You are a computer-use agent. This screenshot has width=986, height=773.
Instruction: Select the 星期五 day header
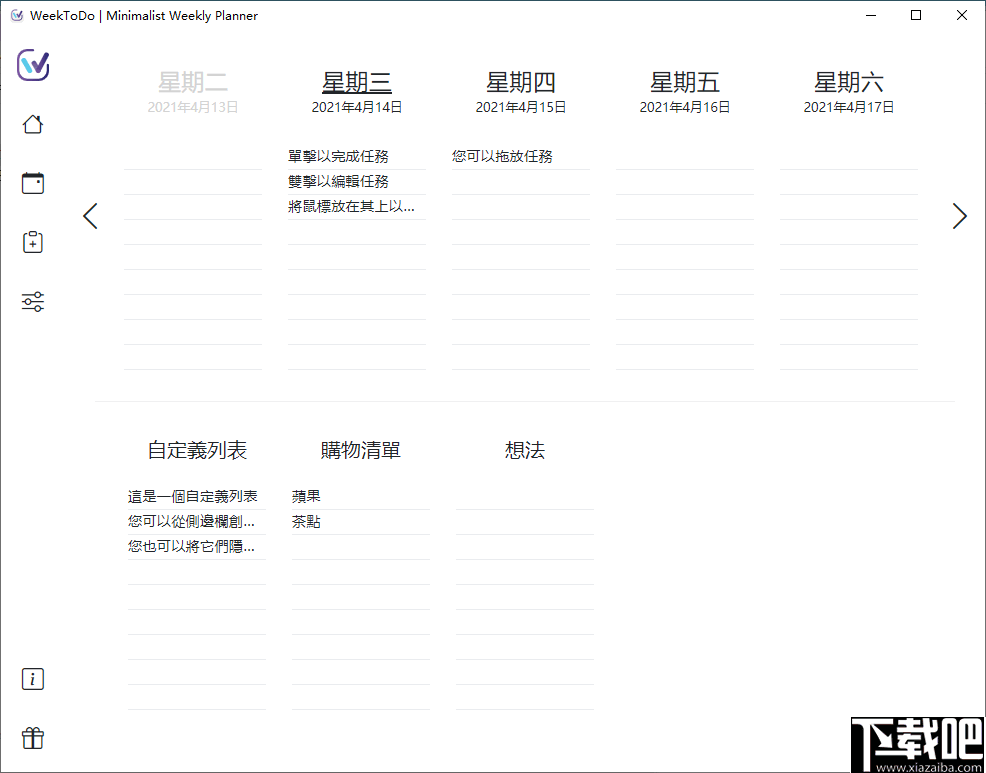(x=685, y=82)
